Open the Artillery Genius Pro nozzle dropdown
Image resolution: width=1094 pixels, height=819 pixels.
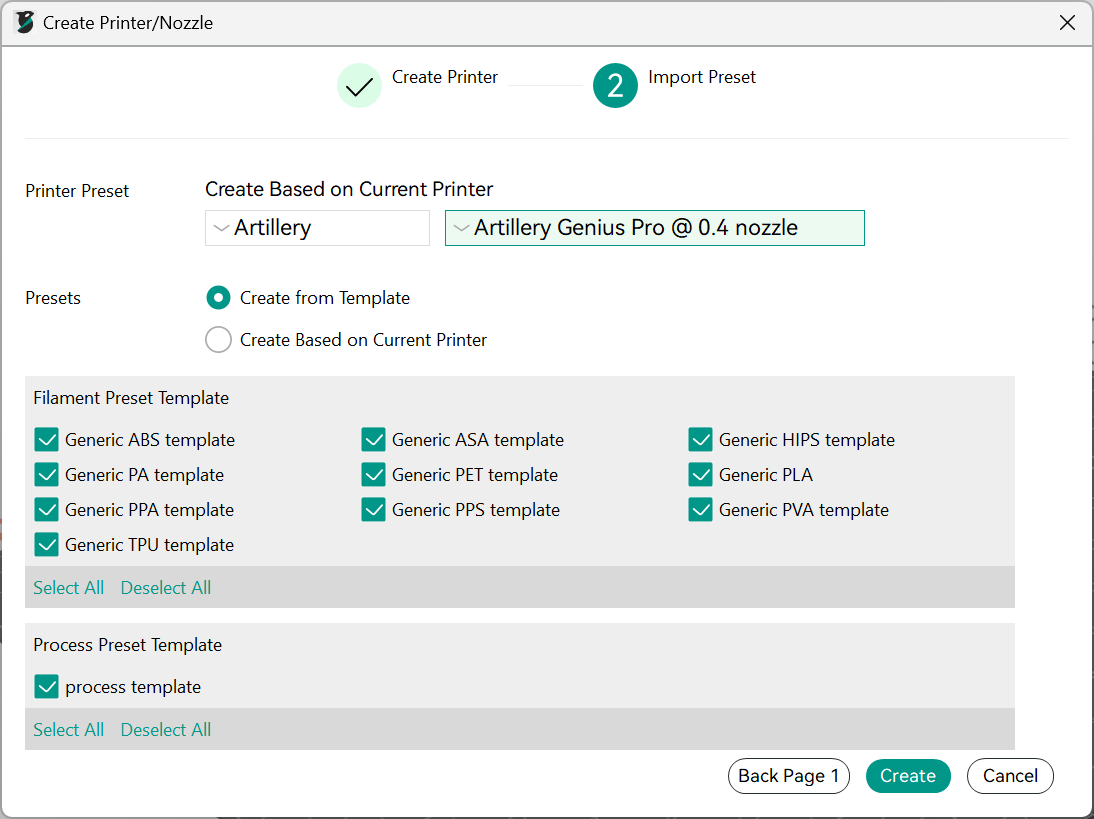tap(654, 227)
